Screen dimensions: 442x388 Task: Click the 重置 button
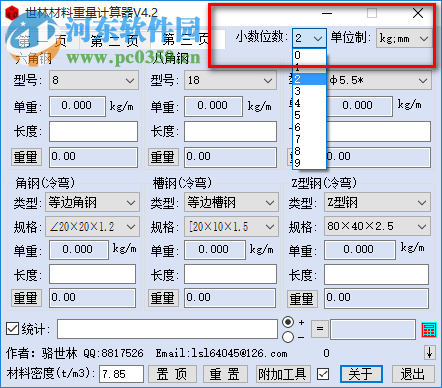click(x=225, y=374)
